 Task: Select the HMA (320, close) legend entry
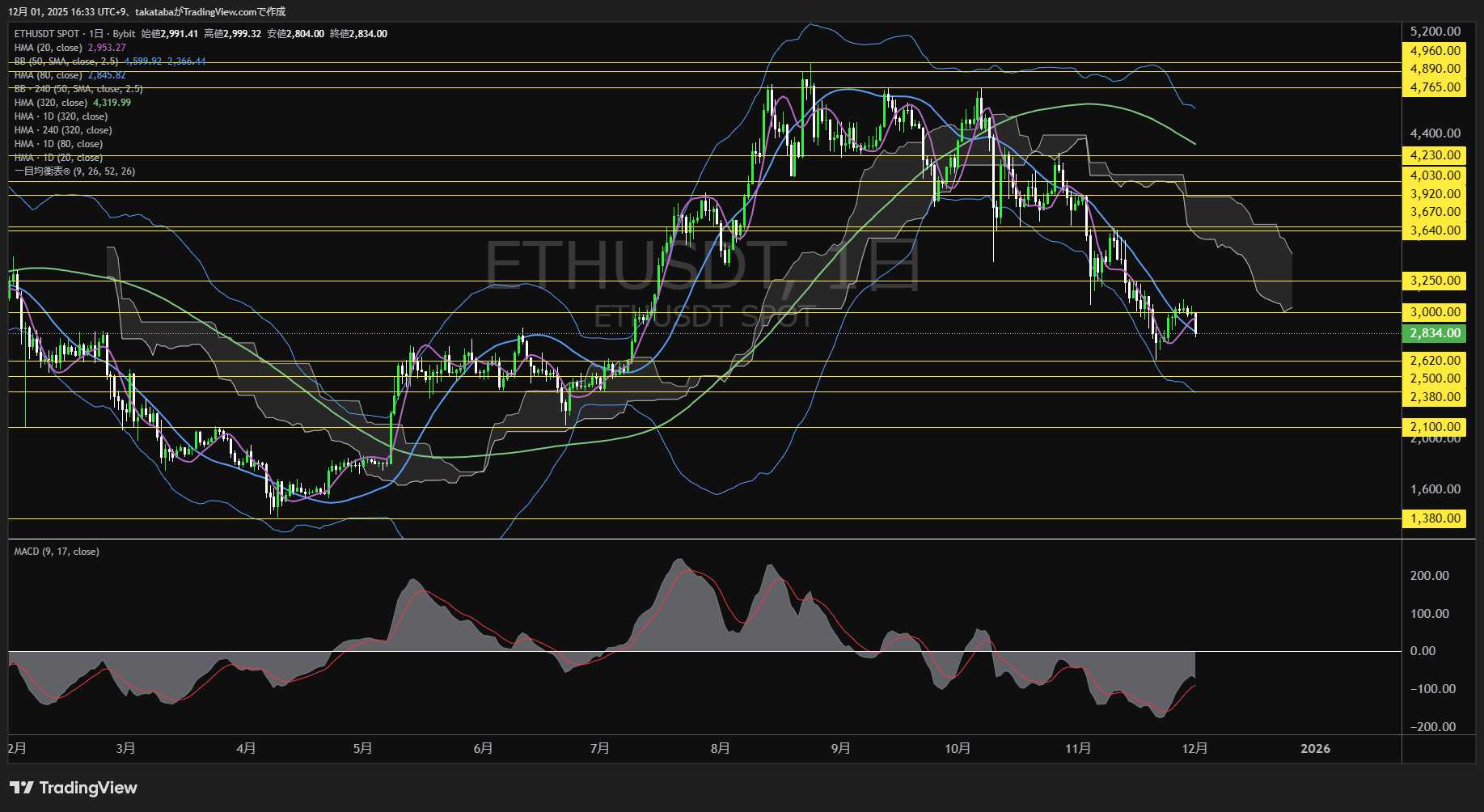[x=50, y=102]
